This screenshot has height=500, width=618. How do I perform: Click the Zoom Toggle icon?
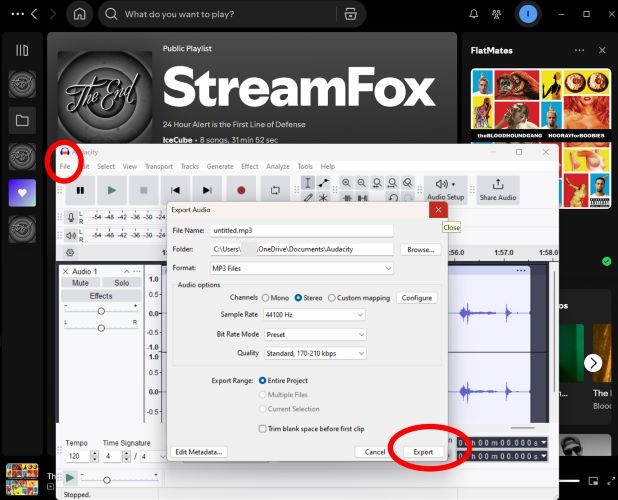point(408,183)
